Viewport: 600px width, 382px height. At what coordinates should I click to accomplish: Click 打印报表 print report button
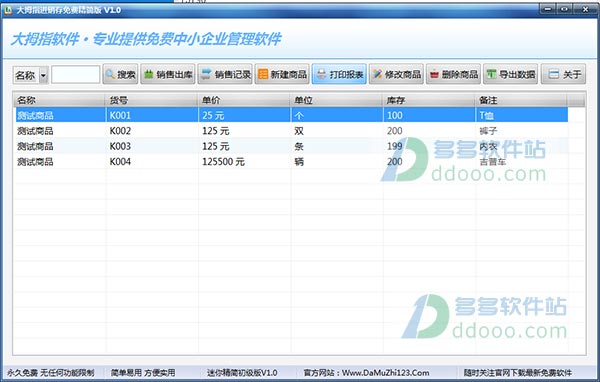pos(339,74)
